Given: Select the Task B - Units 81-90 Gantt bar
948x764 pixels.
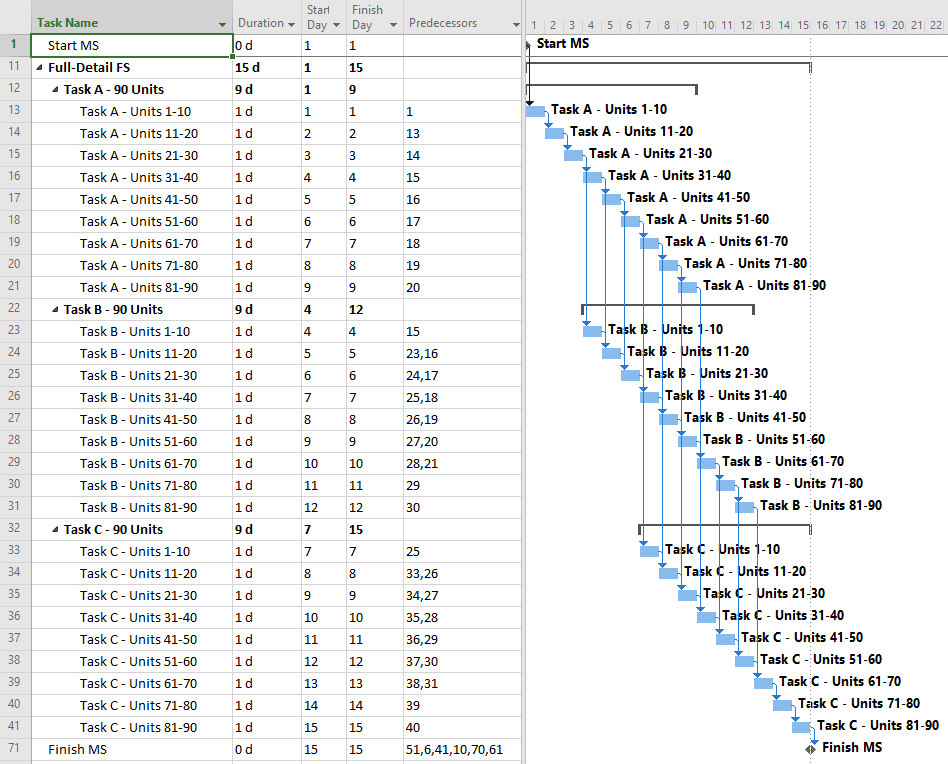Looking at the screenshot, I should point(745,506).
